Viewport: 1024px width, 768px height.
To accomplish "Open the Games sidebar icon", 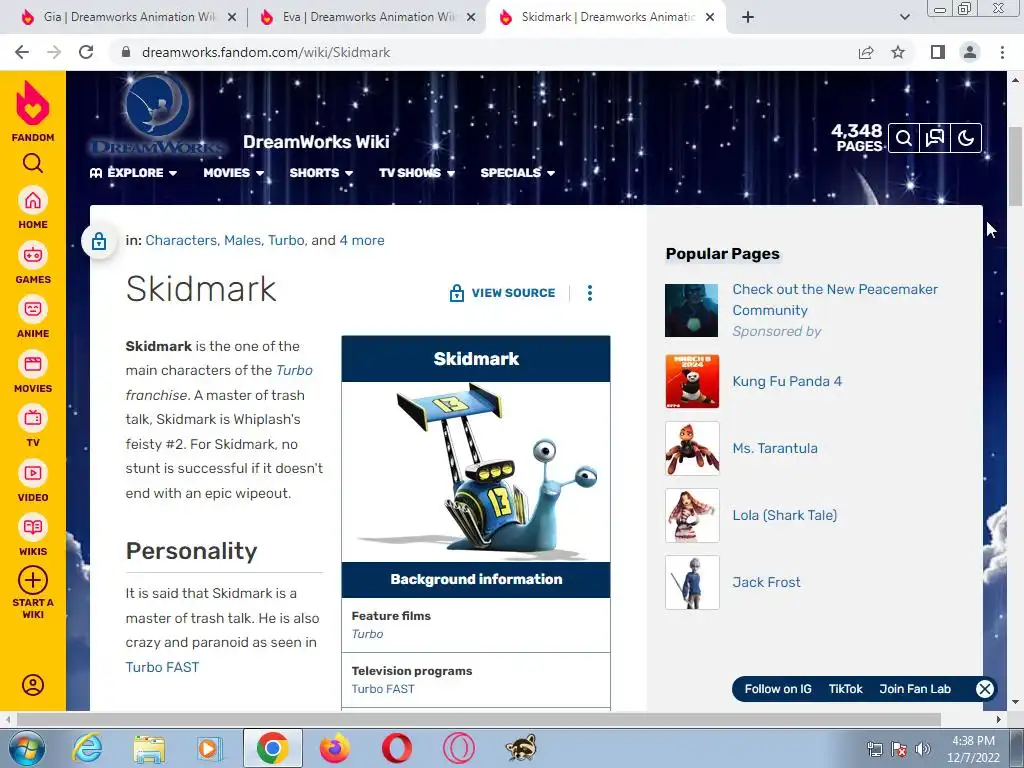I will click(33, 255).
